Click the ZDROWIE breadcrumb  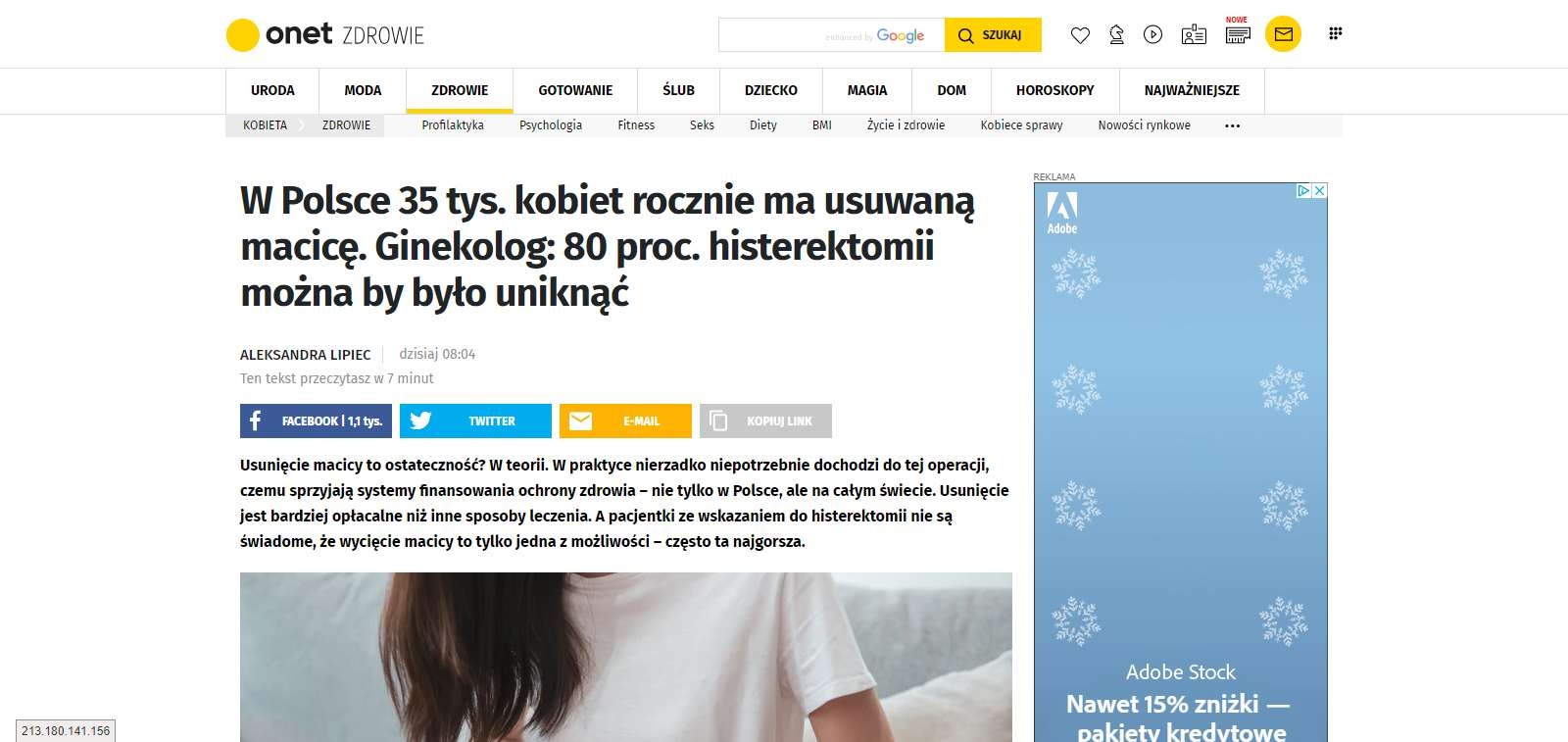point(346,125)
